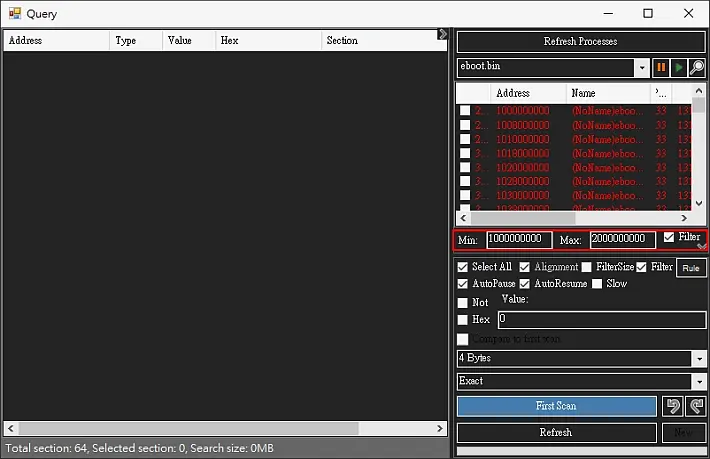The image size is (710, 459).
Task: Sort results by Type column header
Action: tap(136, 40)
